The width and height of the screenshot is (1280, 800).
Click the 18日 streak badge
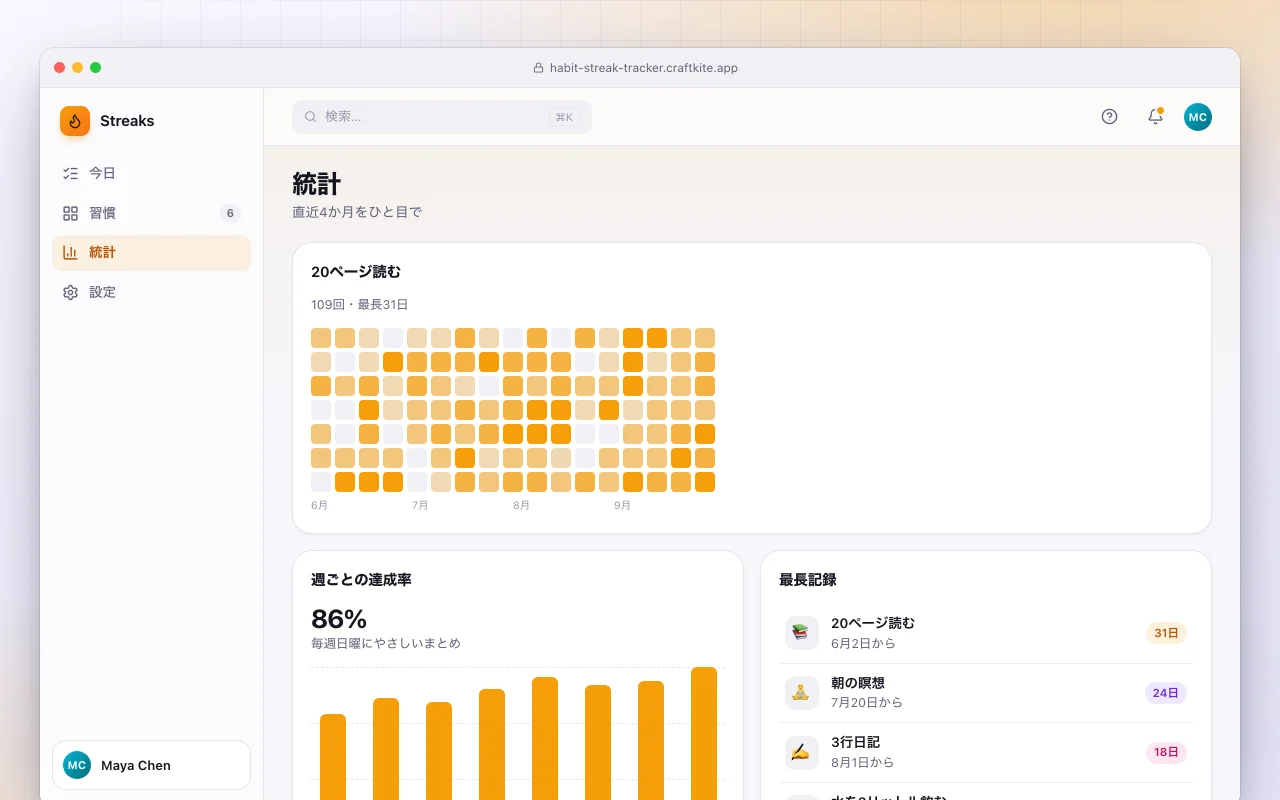click(1166, 752)
